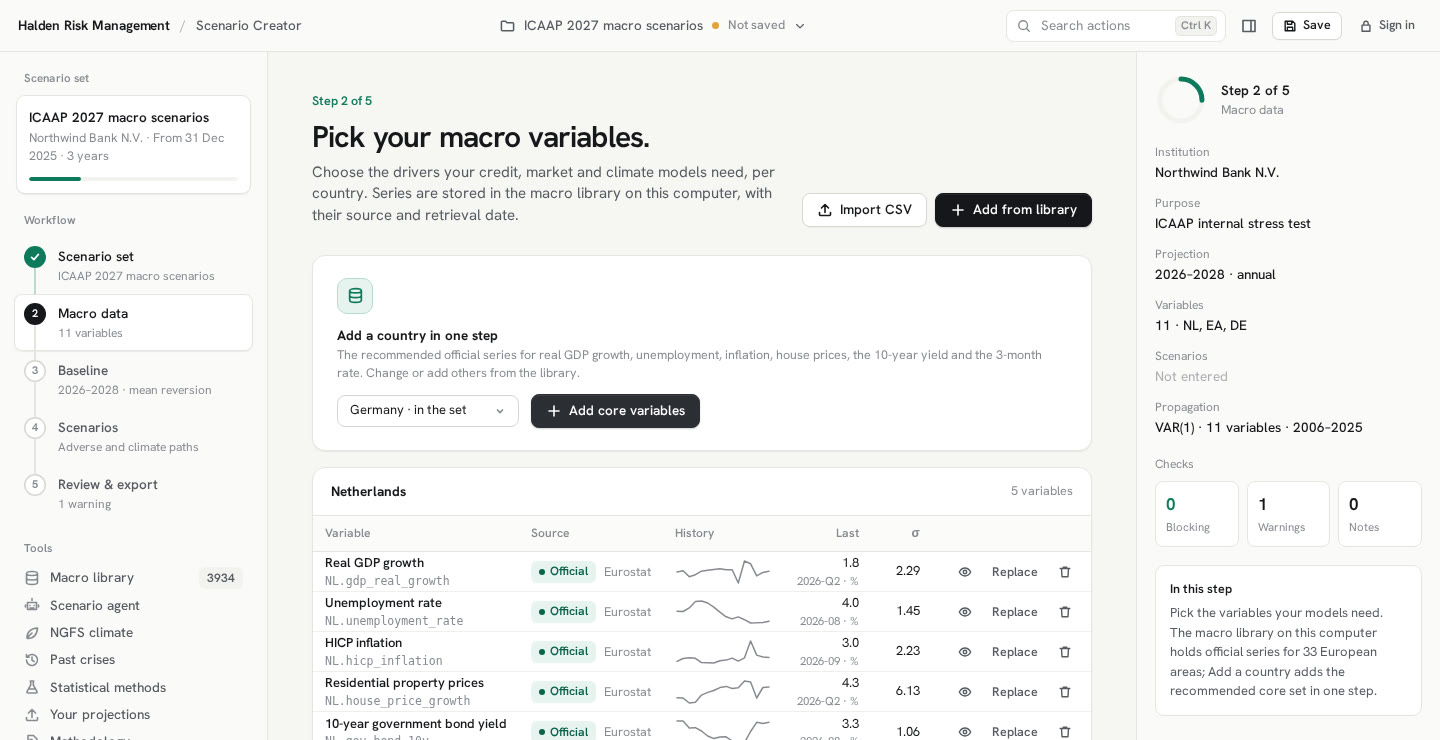Open the Statistical methods tool
The width and height of the screenshot is (1440, 740).
point(133,687)
